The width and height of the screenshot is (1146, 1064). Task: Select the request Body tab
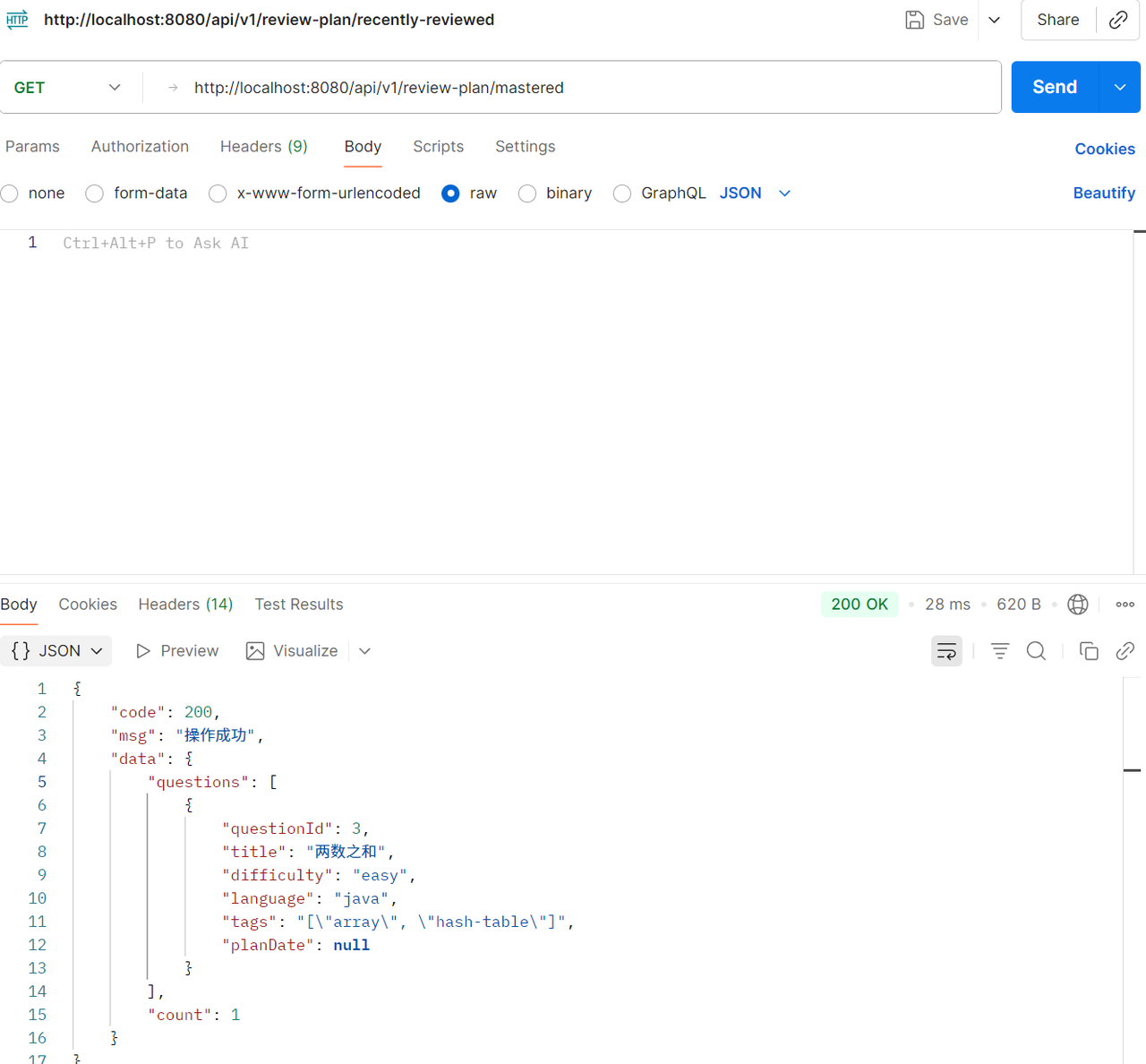coord(363,146)
